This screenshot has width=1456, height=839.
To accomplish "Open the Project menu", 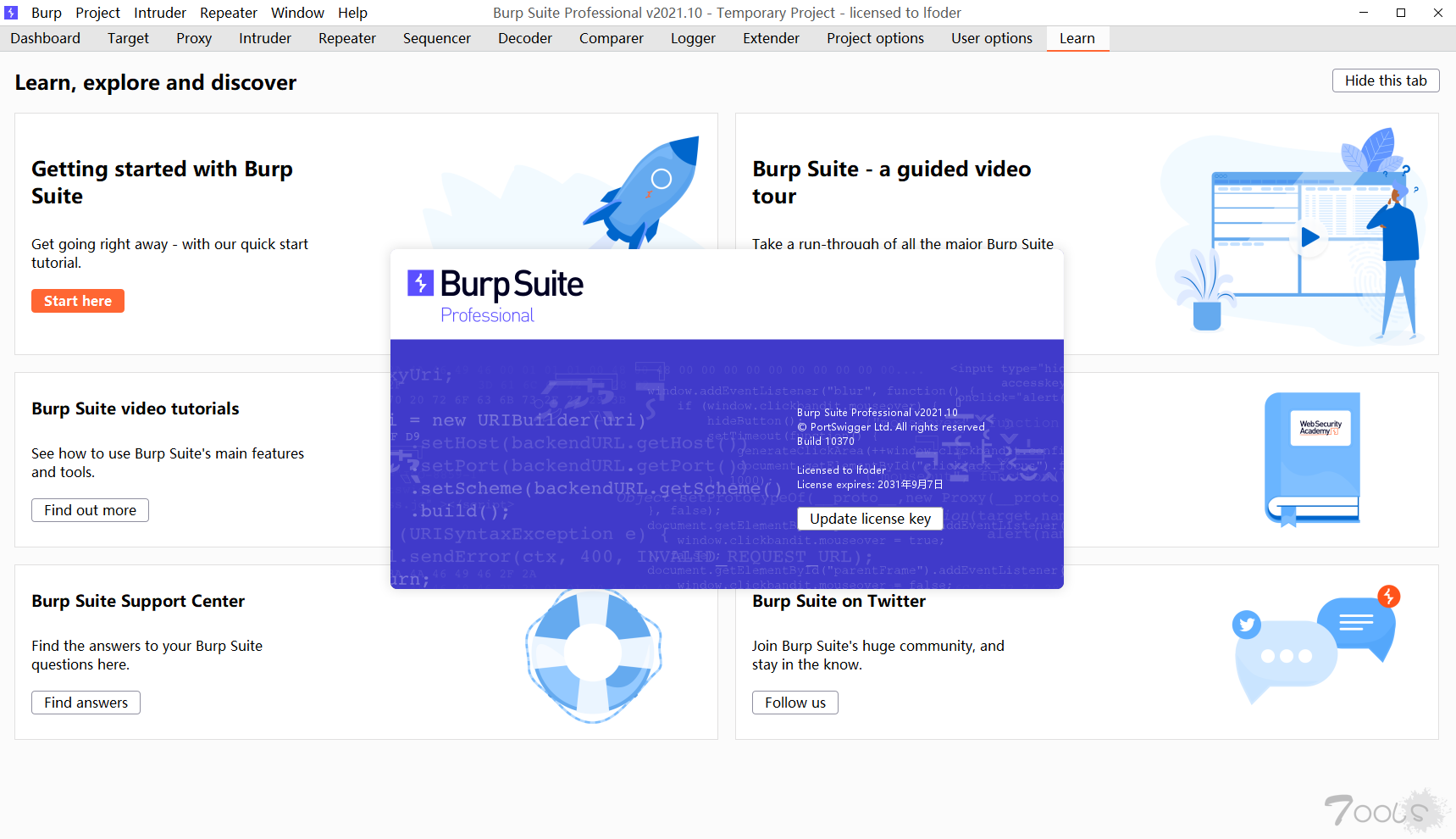I will [97, 13].
